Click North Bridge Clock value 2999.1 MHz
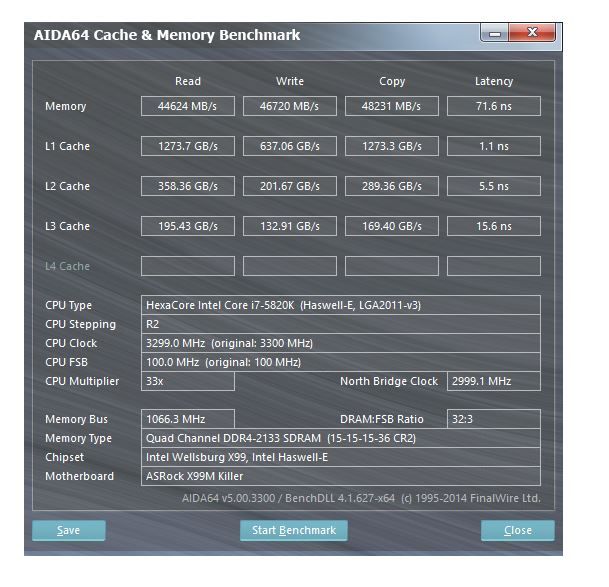The image size is (609, 587). 494,381
